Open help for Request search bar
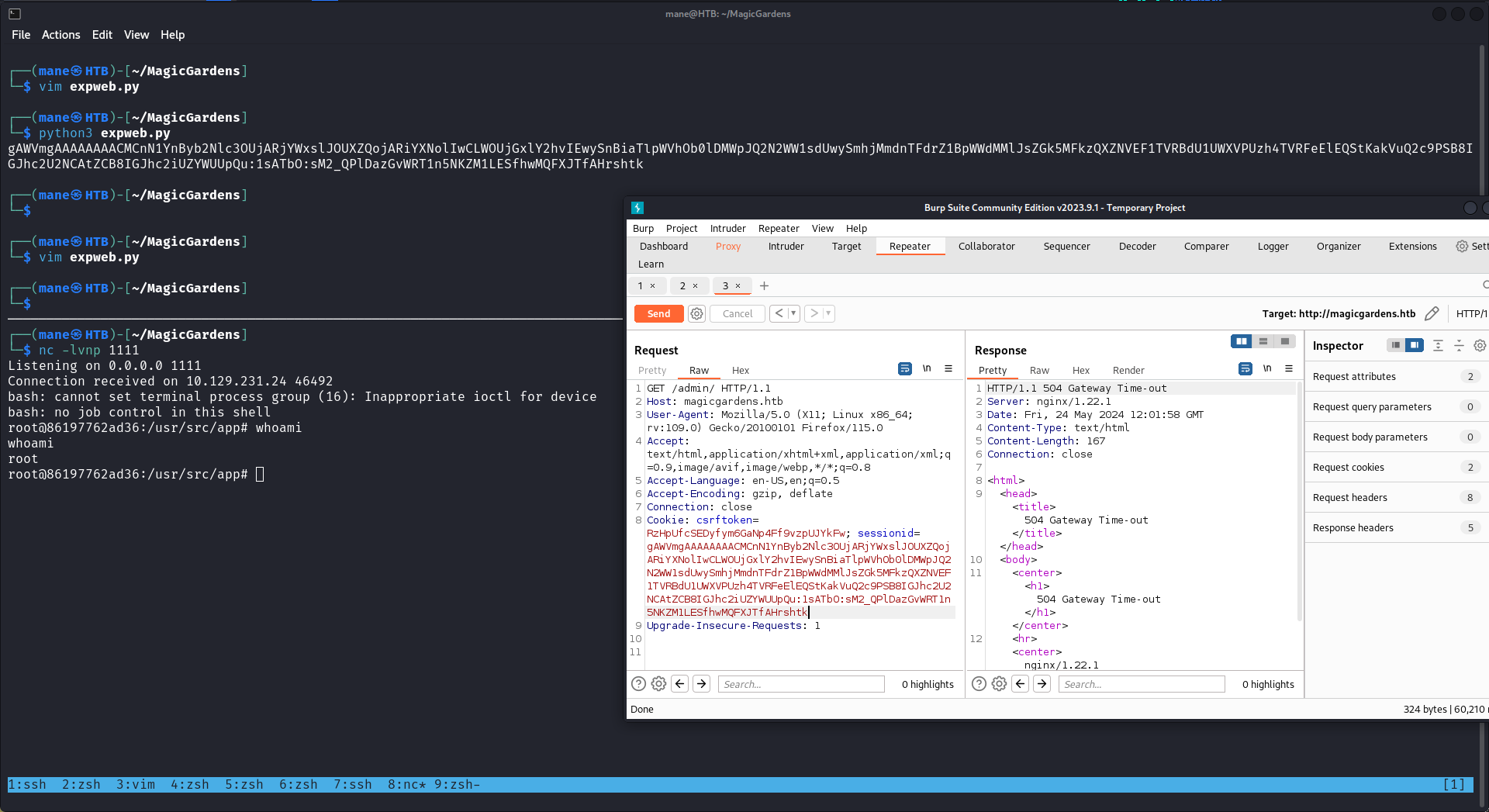This screenshot has width=1489, height=812. coord(638,684)
